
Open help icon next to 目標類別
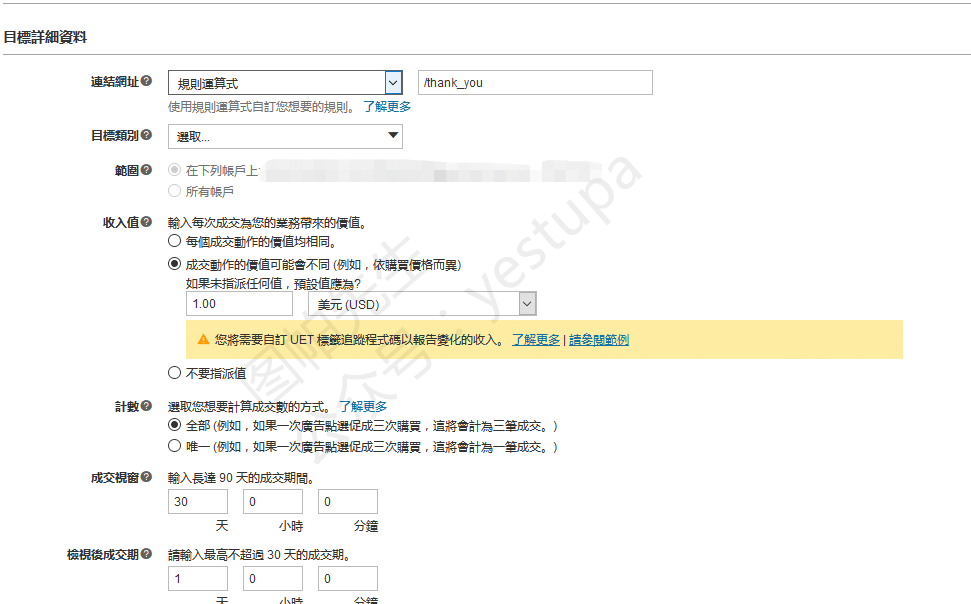146,134
